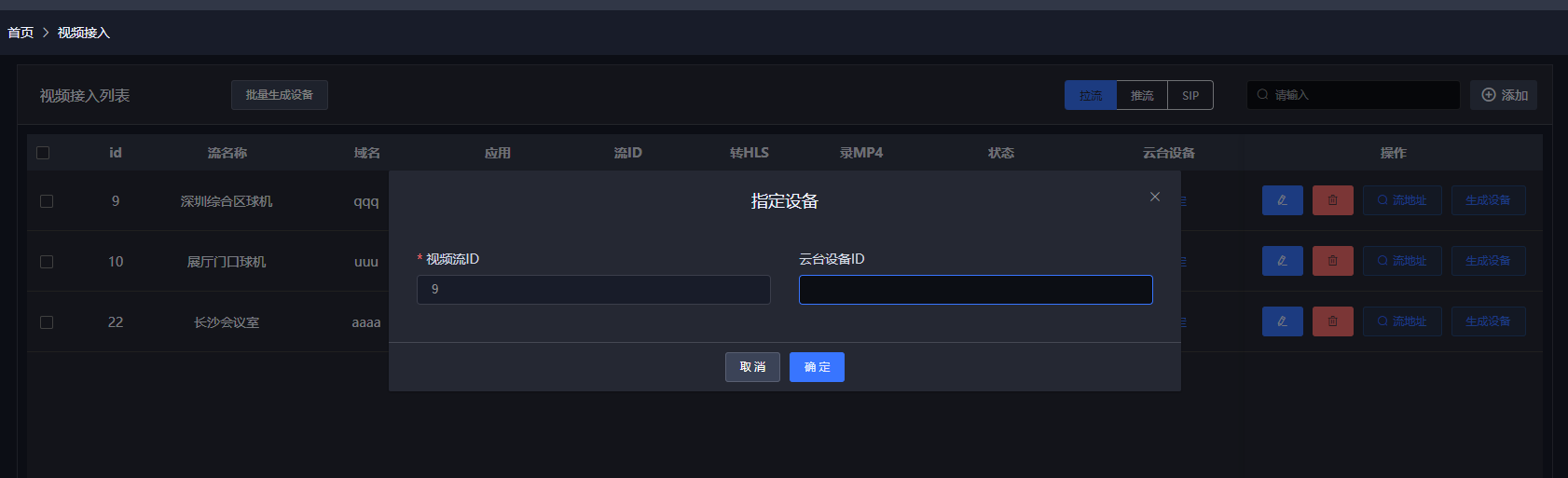Image resolution: width=1568 pixels, height=478 pixels.
Task: Confirm with the 确定 button
Action: (x=817, y=367)
